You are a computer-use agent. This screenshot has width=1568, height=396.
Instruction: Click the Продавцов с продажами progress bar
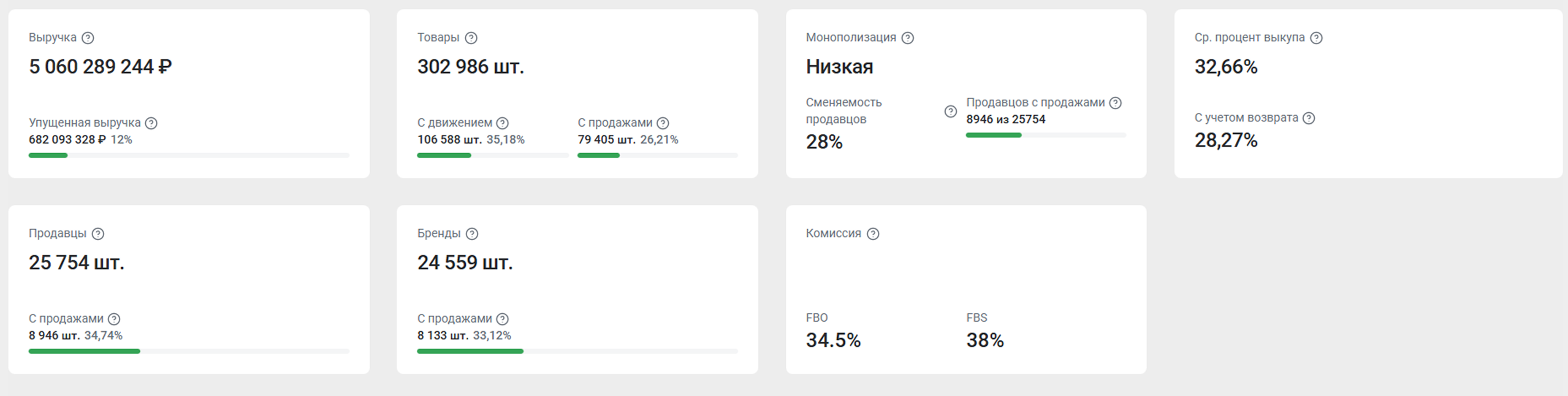coord(1046,135)
